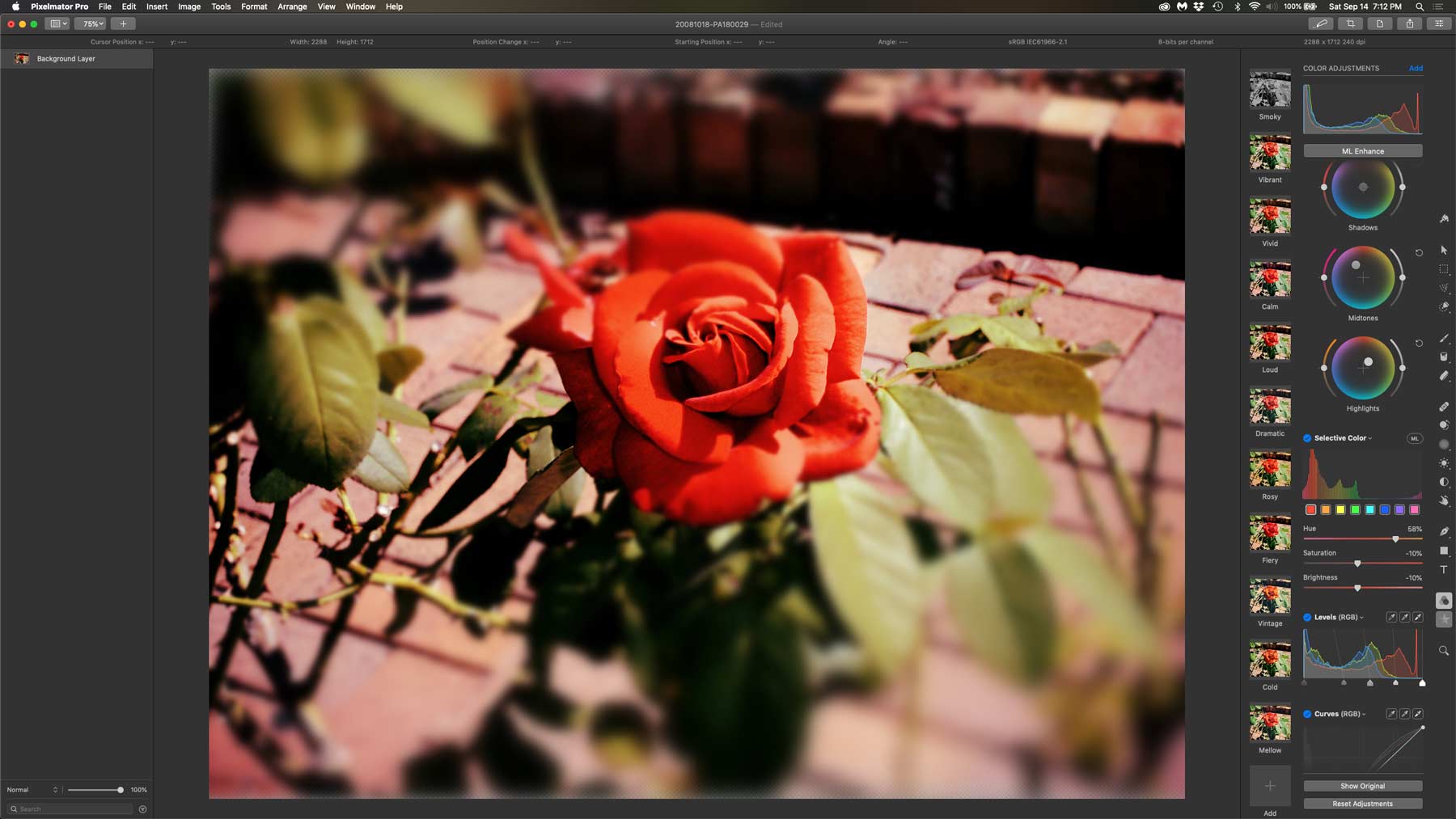Viewport: 1456px width, 819px height.
Task: Select the Zoom magnifier tool
Action: pos(1444,650)
